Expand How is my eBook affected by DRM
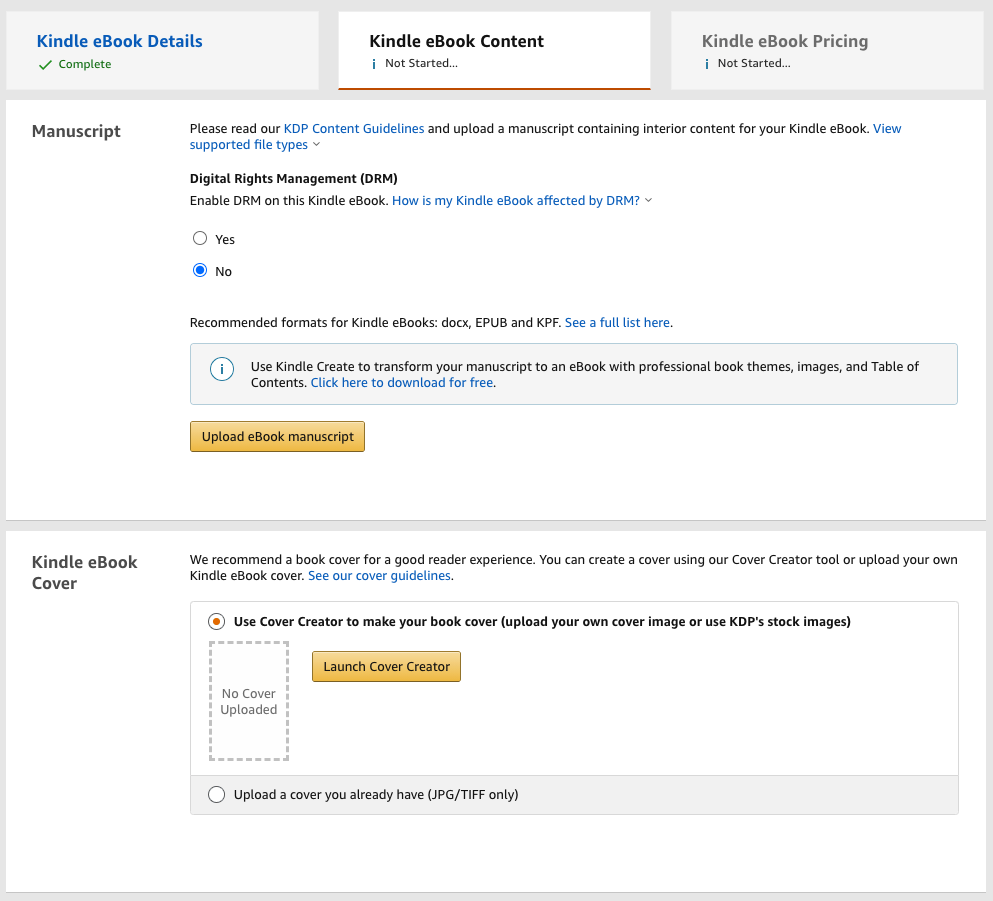Viewport: 993px width, 901px height. pos(648,201)
